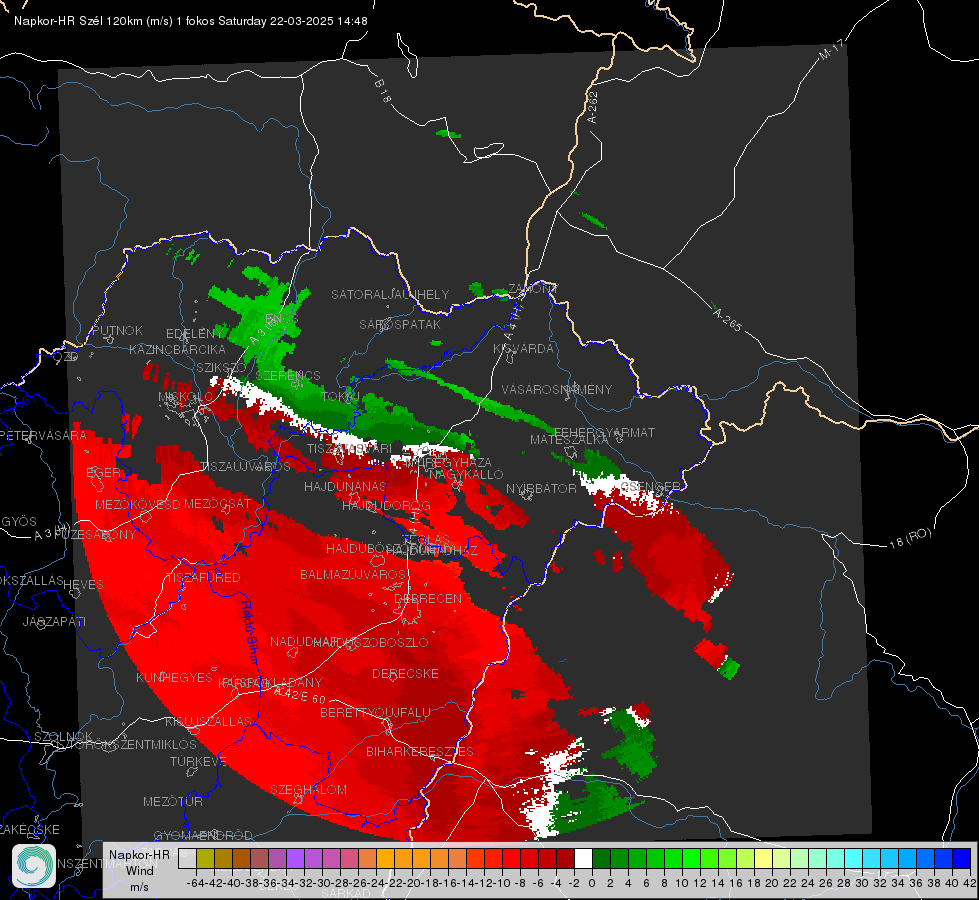Pick the white legend swatch between -2 and 0
Viewport: 979px width, 900px height.
point(583,858)
